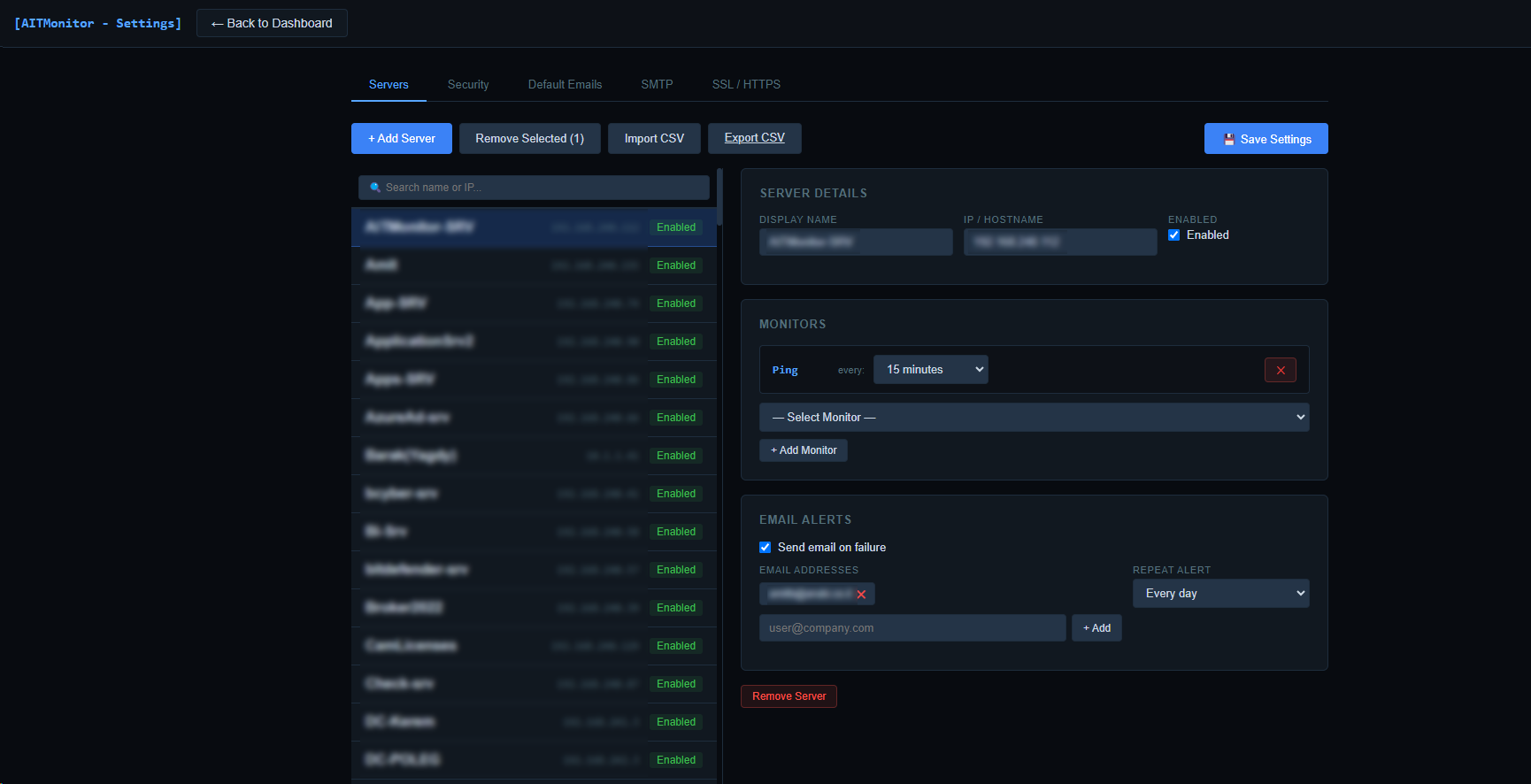Open the SSL / HTTPS tab
1531x784 pixels.
coord(746,85)
